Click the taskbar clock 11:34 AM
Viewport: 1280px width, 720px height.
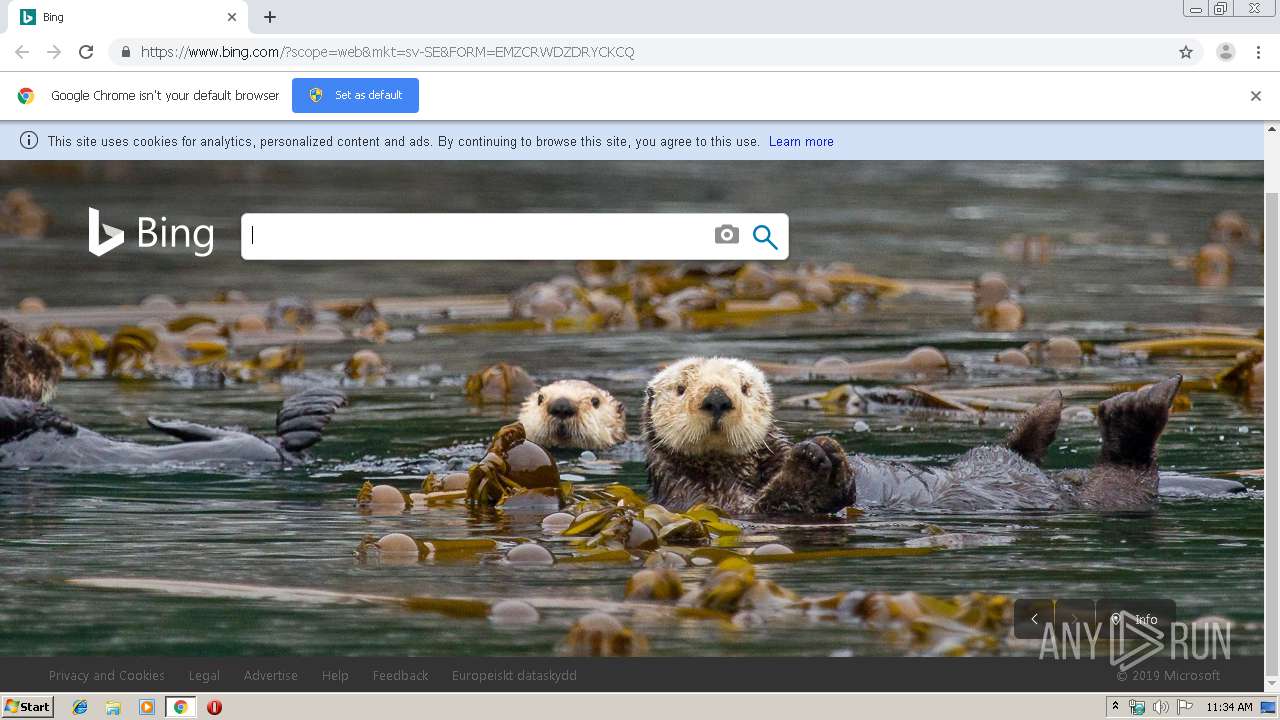coord(1229,707)
